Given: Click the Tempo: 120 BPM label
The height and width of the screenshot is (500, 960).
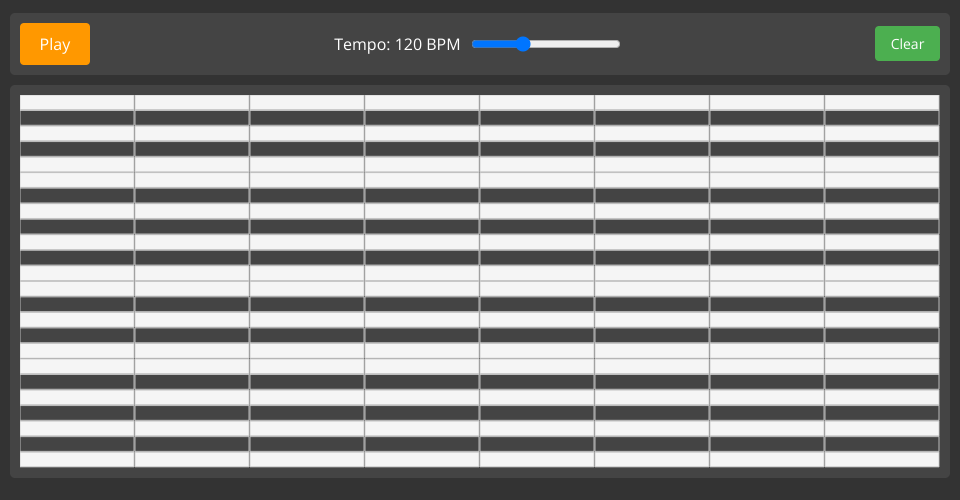Looking at the screenshot, I should point(397,44).
